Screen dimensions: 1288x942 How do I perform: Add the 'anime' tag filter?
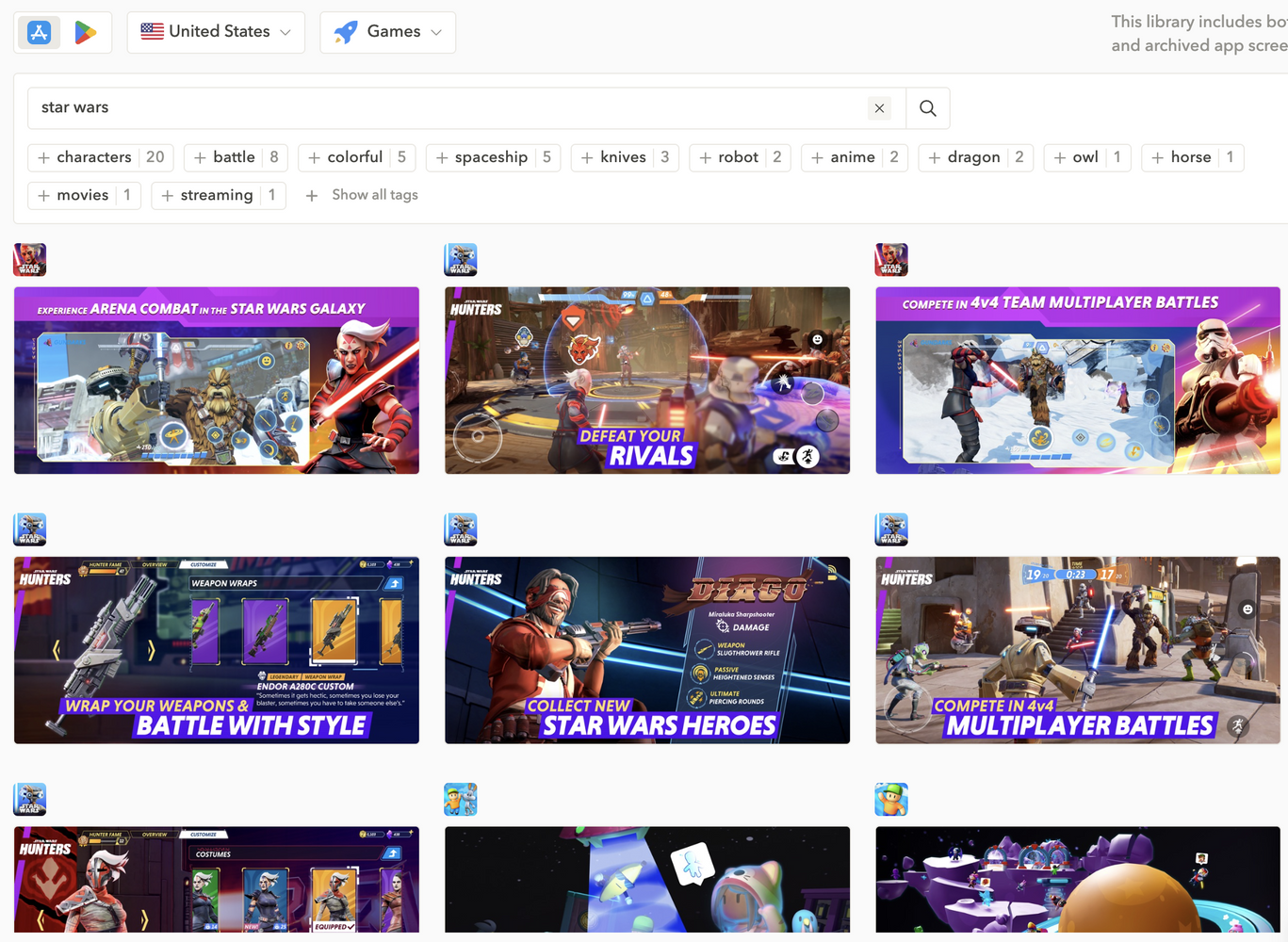pos(855,157)
